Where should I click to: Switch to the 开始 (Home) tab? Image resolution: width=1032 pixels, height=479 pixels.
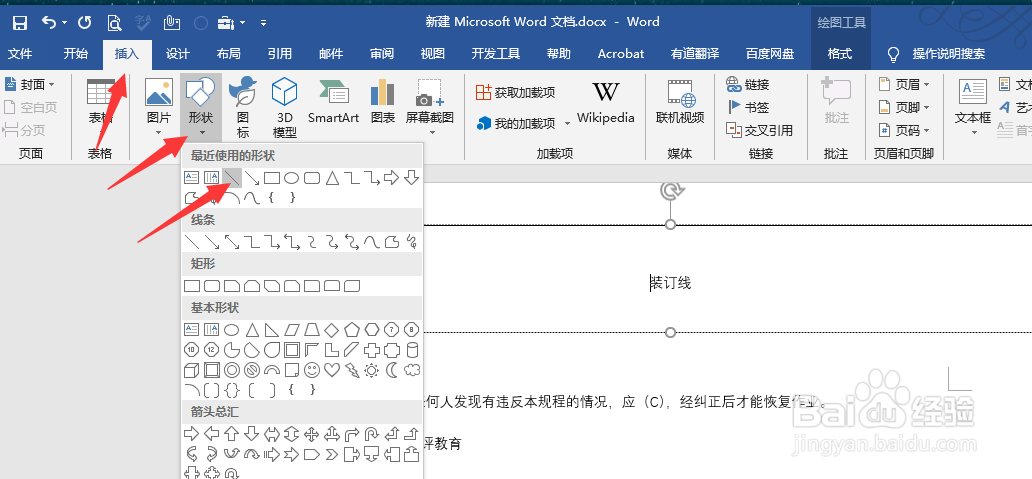[x=76, y=54]
